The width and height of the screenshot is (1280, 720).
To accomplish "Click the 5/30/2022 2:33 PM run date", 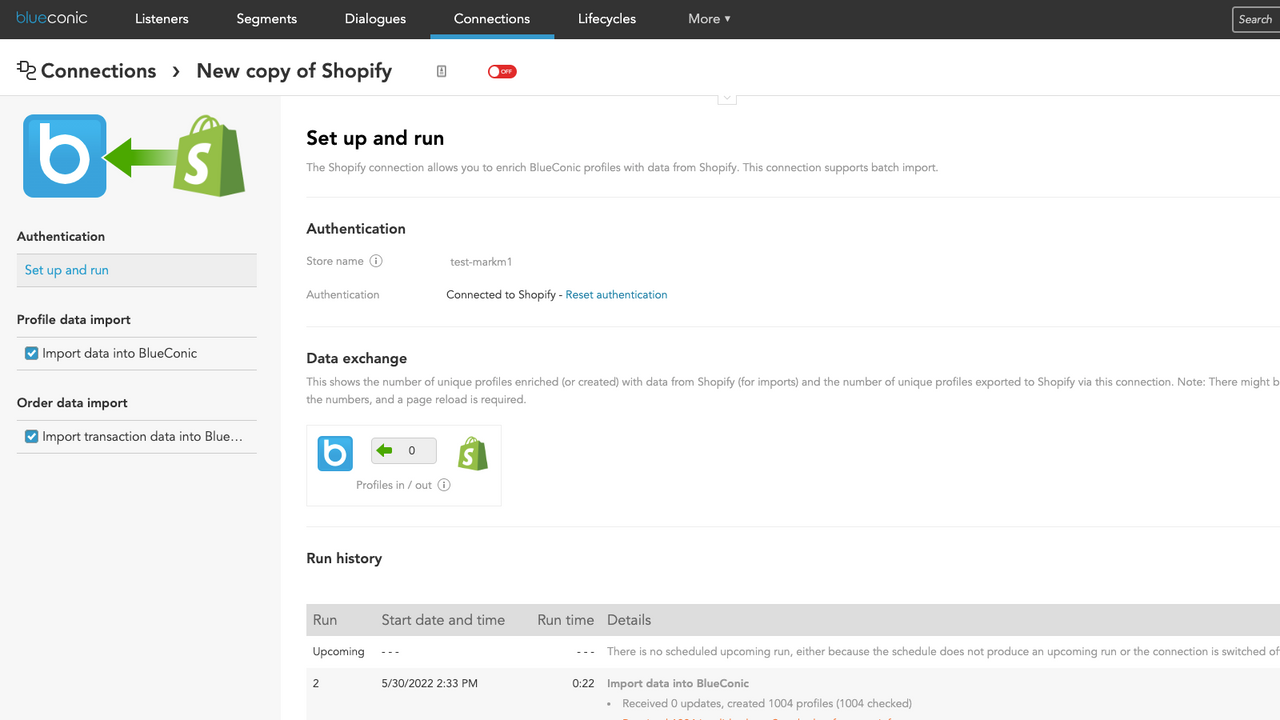I will click(429, 684).
